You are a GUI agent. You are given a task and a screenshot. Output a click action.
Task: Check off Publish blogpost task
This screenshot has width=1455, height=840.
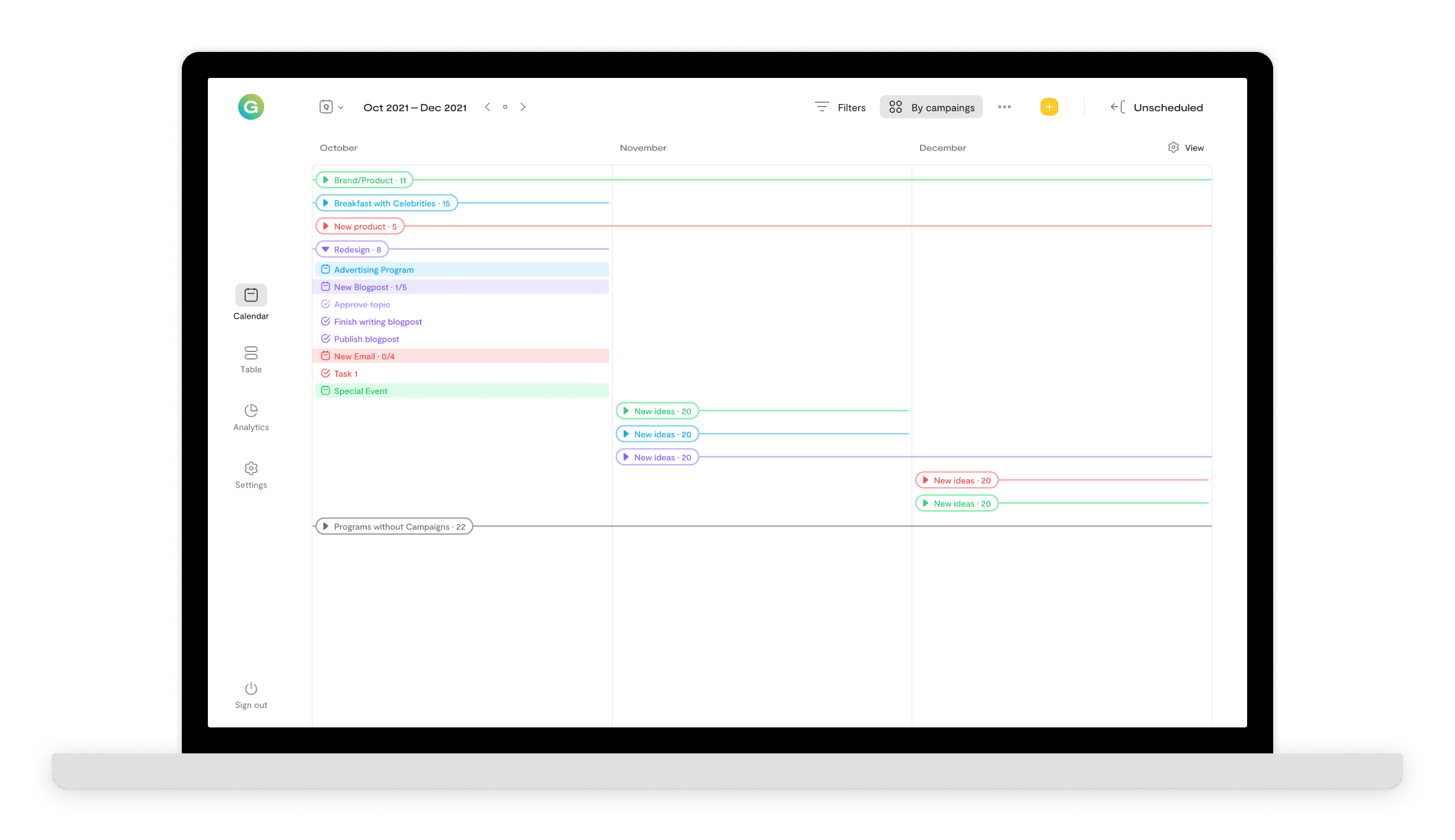pyautogui.click(x=325, y=339)
